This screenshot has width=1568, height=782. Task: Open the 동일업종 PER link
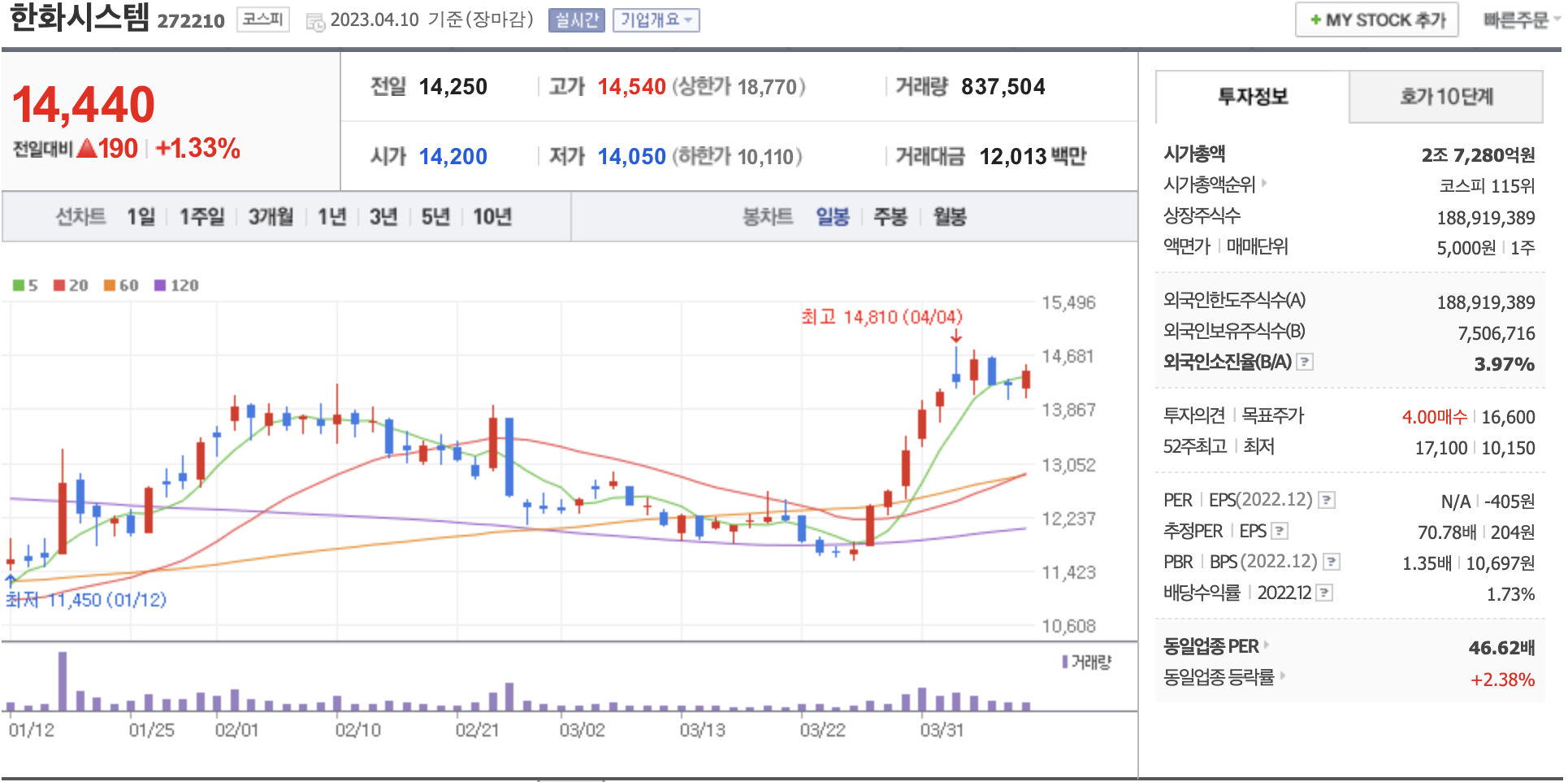(x=1215, y=646)
